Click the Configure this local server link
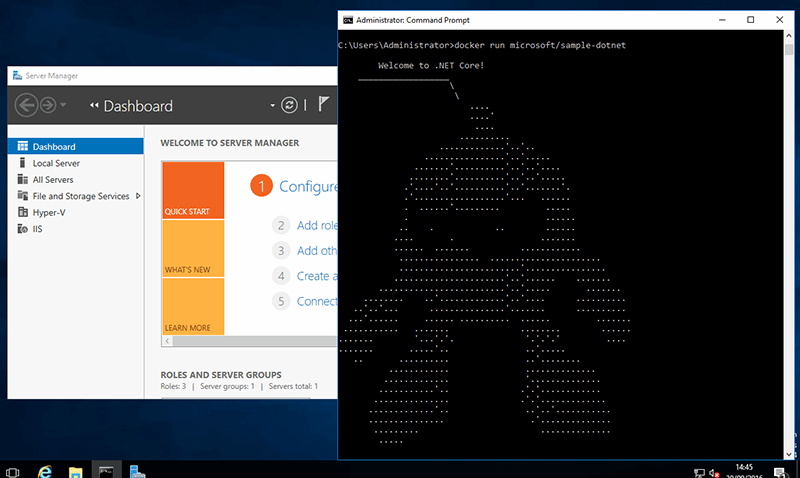 [308, 186]
